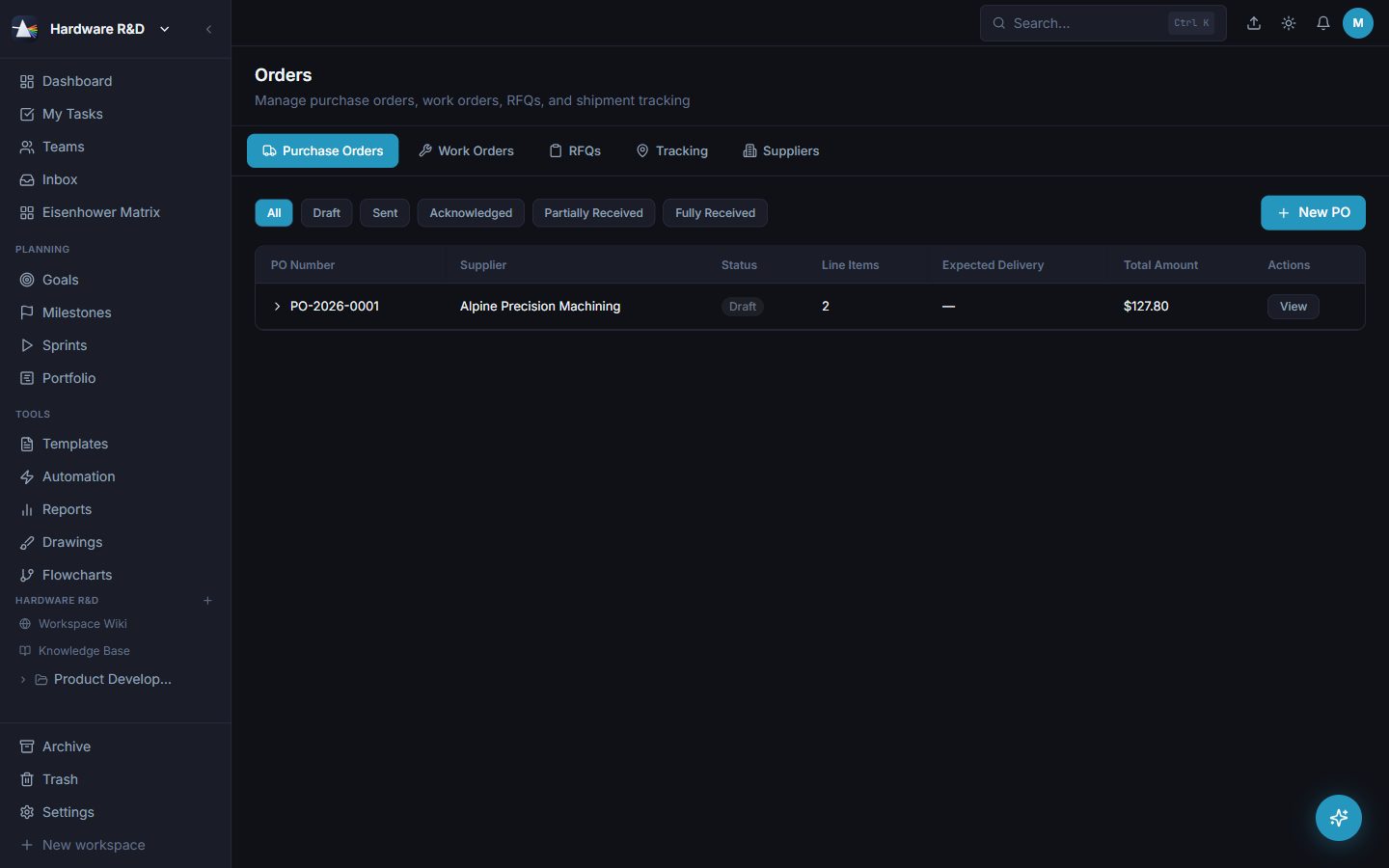Click the PO Number column header
Image resolution: width=1389 pixels, height=868 pixels.
tap(303, 265)
